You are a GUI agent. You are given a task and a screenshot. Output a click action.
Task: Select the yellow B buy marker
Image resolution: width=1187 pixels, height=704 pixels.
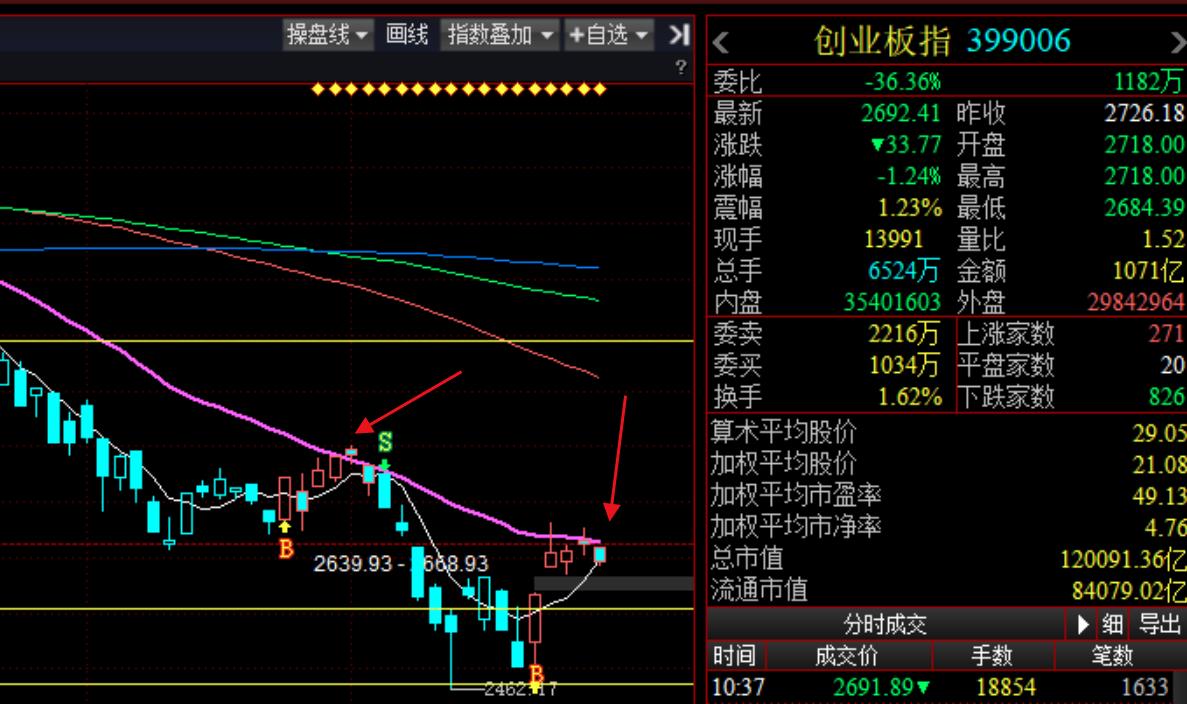click(x=285, y=546)
